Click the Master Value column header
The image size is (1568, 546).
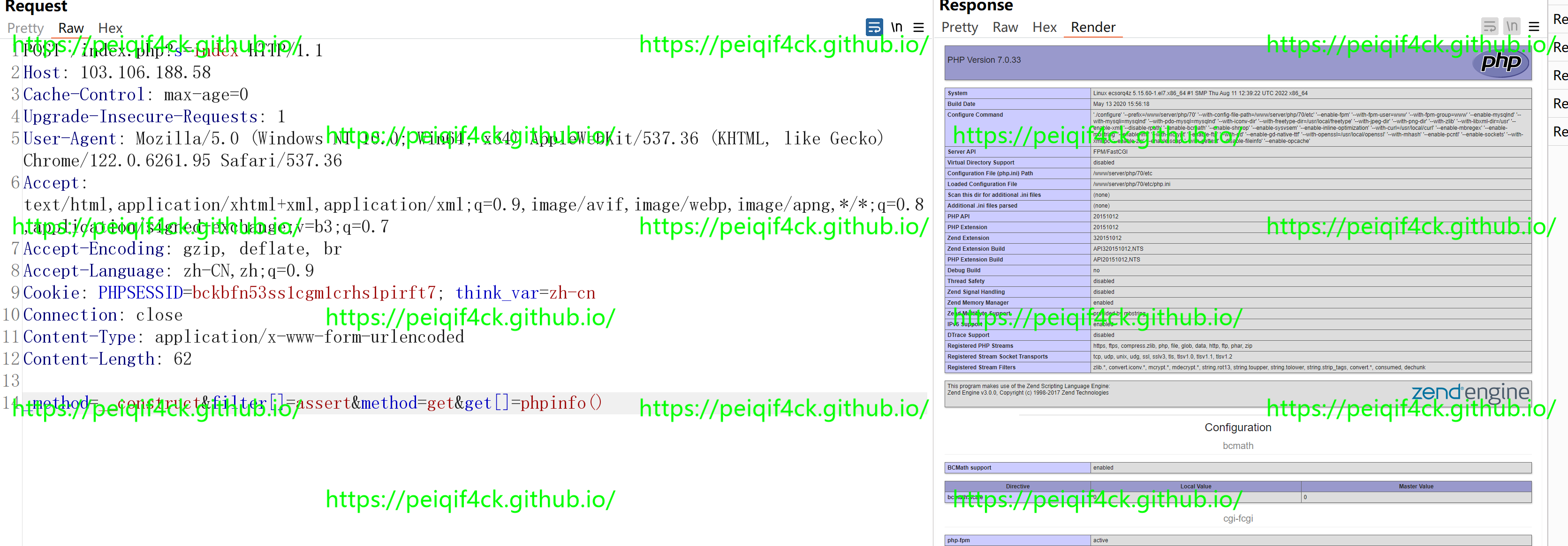pyautogui.click(x=1416, y=486)
